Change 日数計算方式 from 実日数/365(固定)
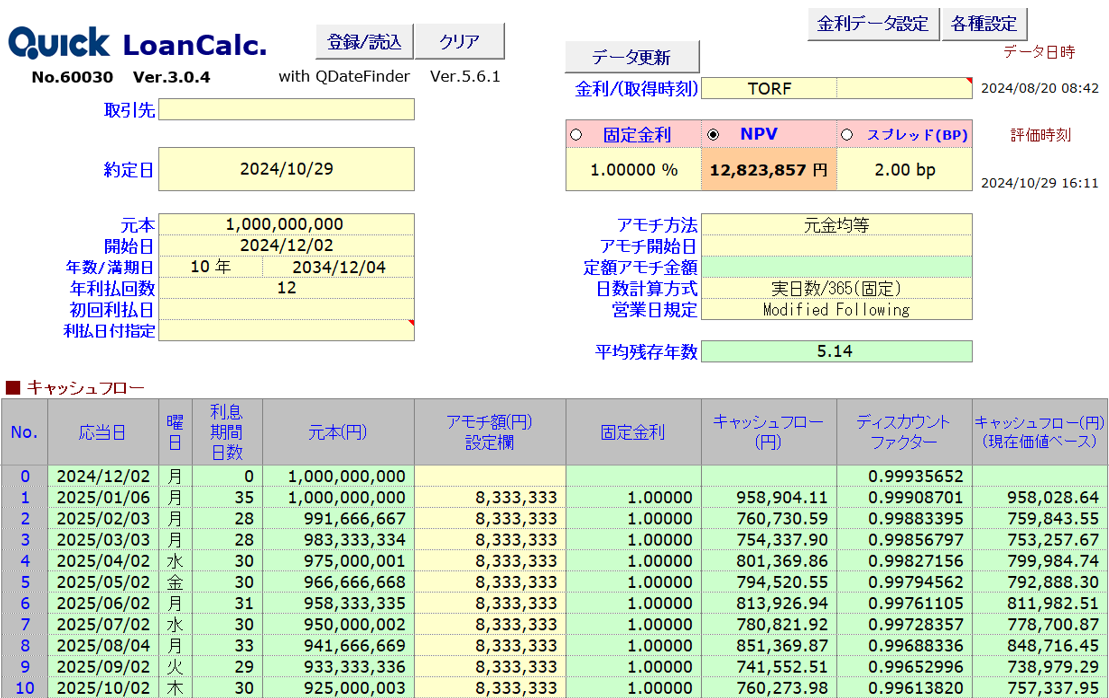Image resolution: width=1109 pixels, height=698 pixels. coord(836,288)
